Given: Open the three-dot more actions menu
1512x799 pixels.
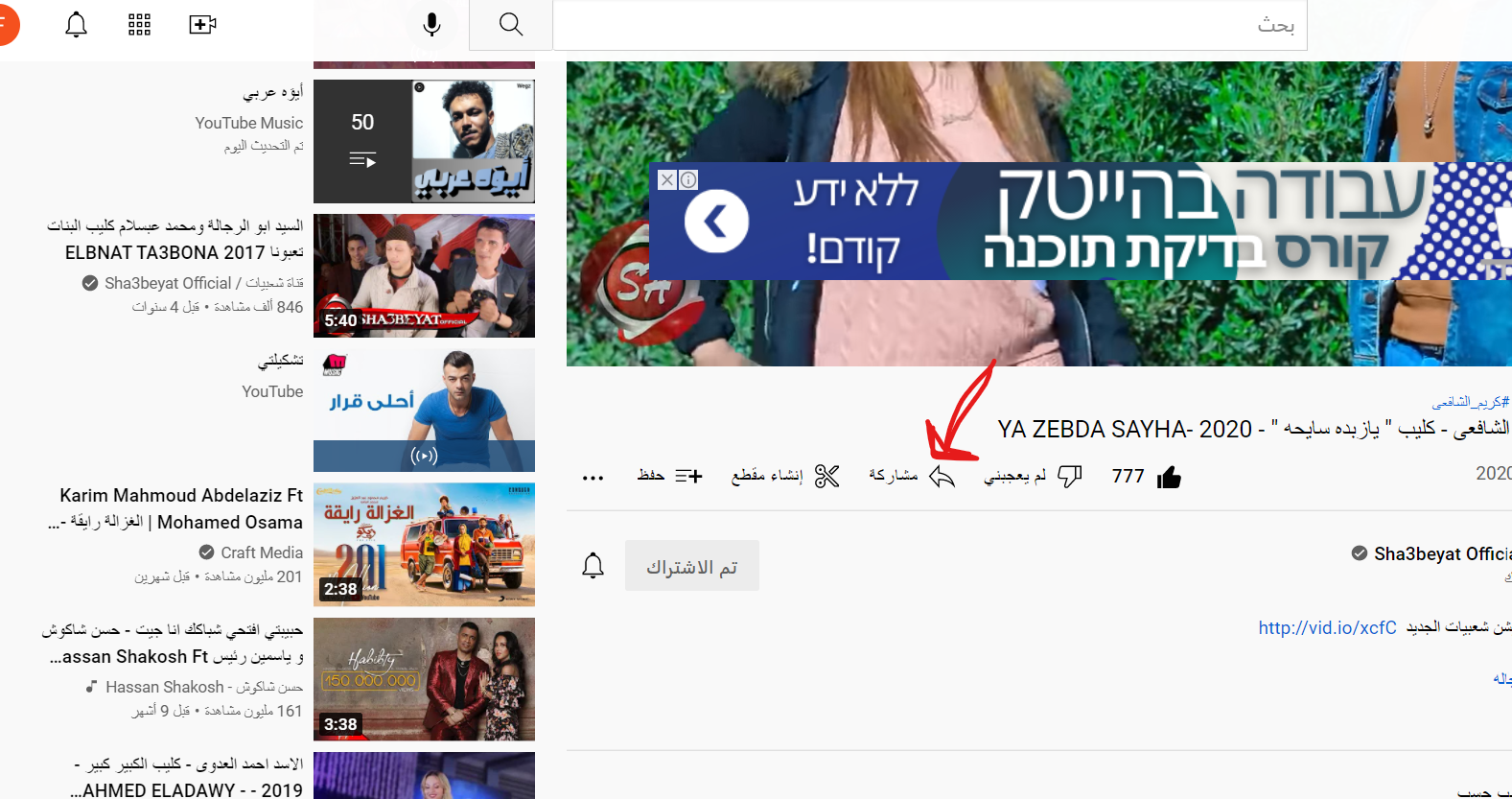Looking at the screenshot, I should click(593, 478).
